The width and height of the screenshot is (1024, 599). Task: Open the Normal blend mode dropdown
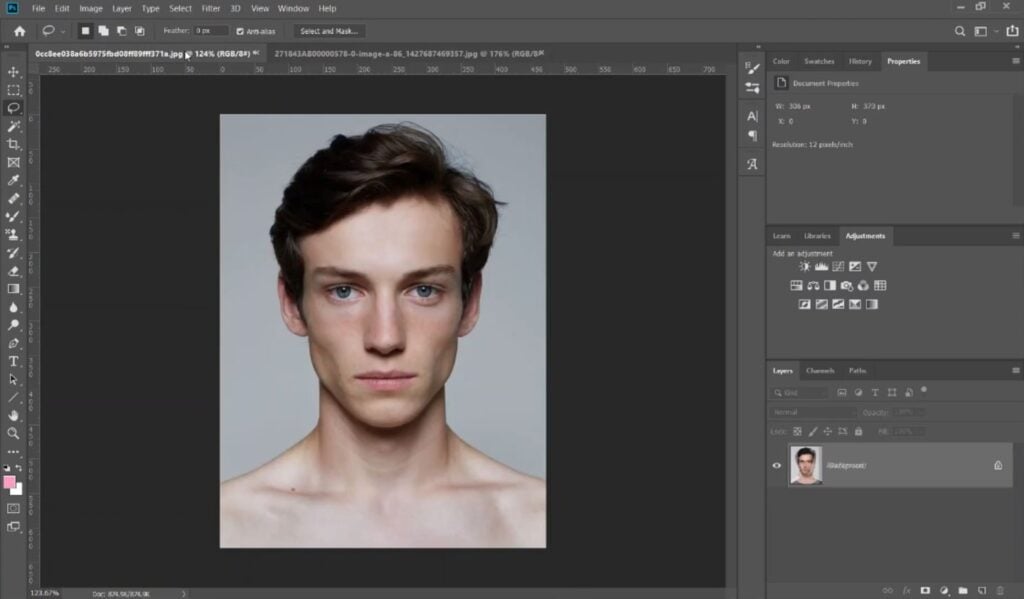[813, 412]
